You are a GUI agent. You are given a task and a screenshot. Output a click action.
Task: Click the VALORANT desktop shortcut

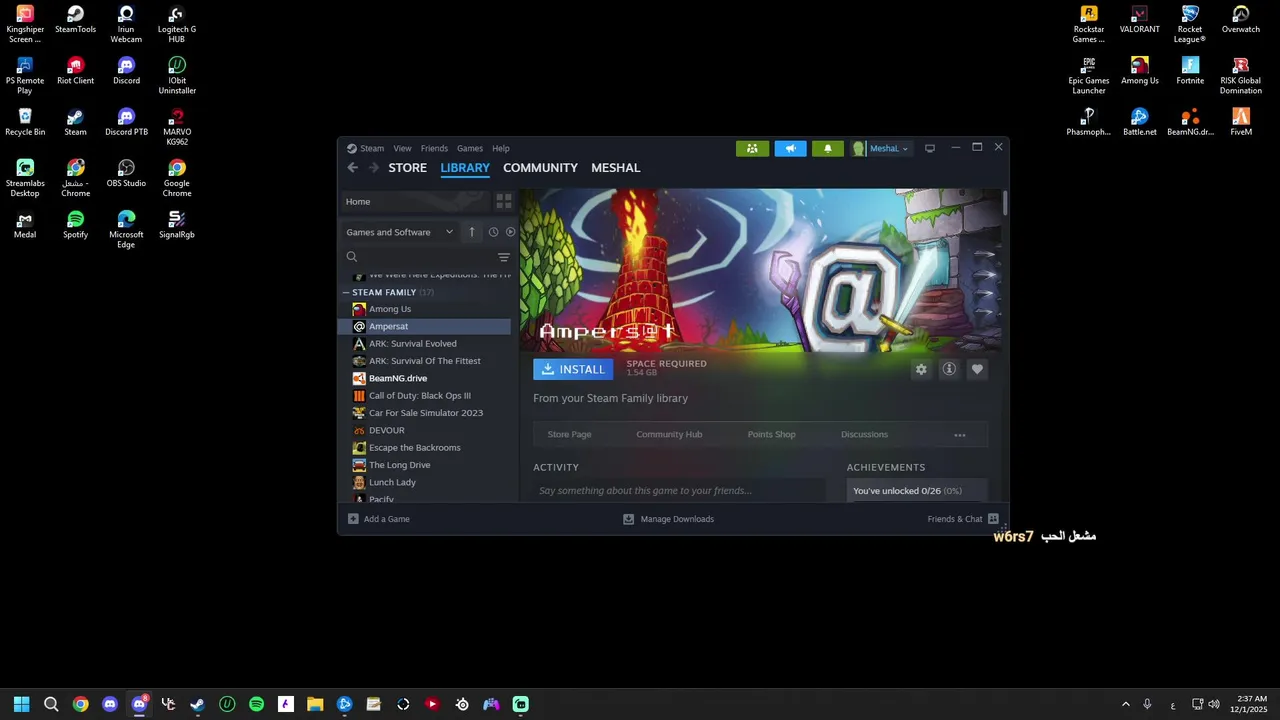[x=1140, y=20]
